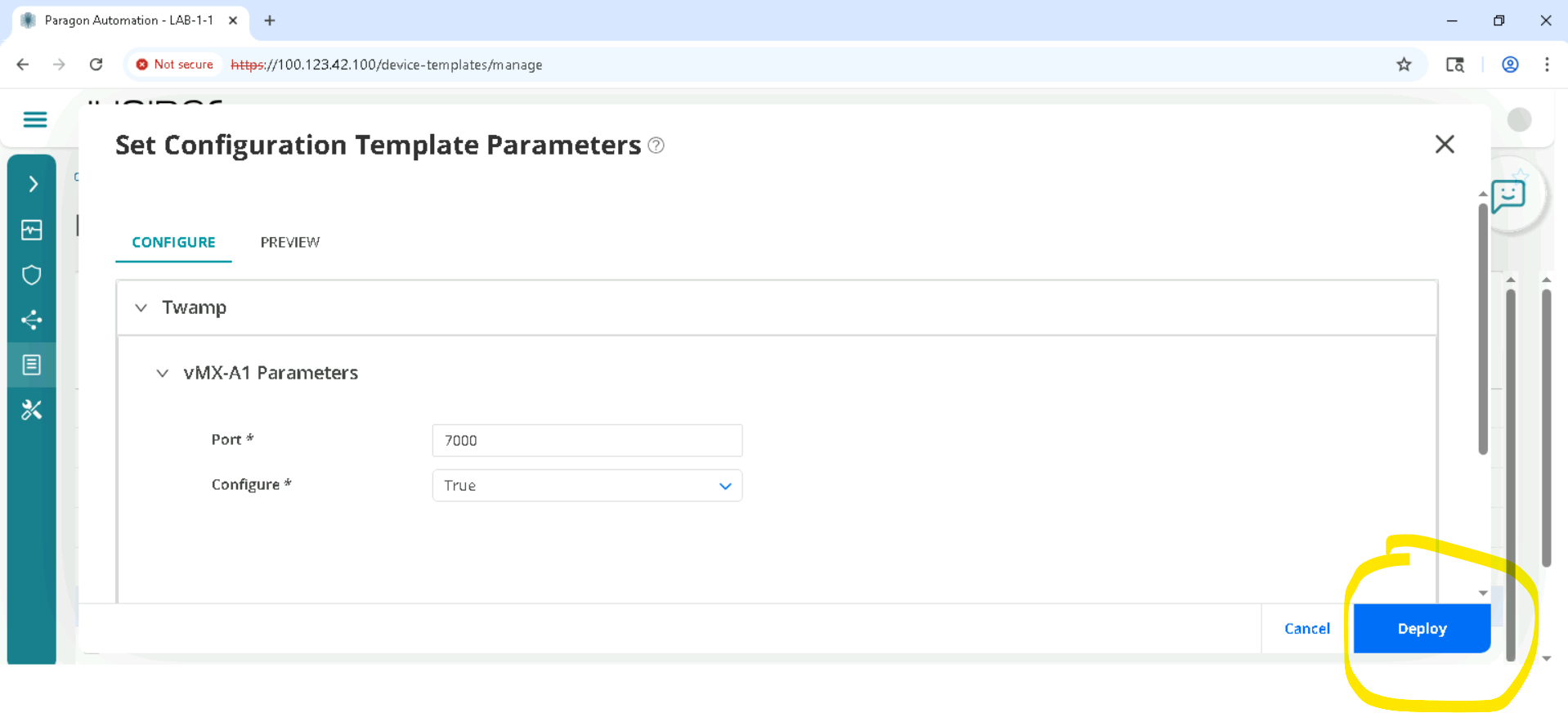1568x713 pixels.
Task: Expand the left sidebar arrow
Action: tap(33, 184)
